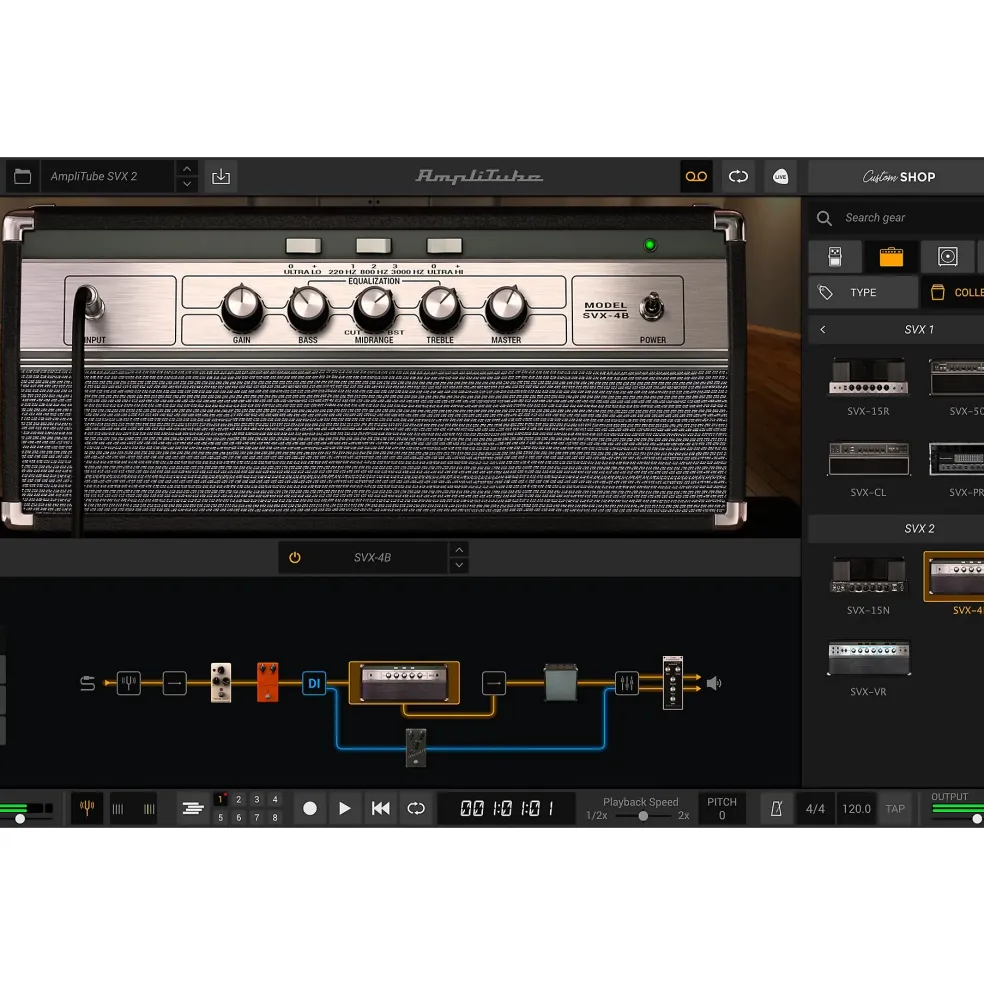This screenshot has width=984, height=985.
Task: Open the mixer block in chain
Action: coord(626,683)
